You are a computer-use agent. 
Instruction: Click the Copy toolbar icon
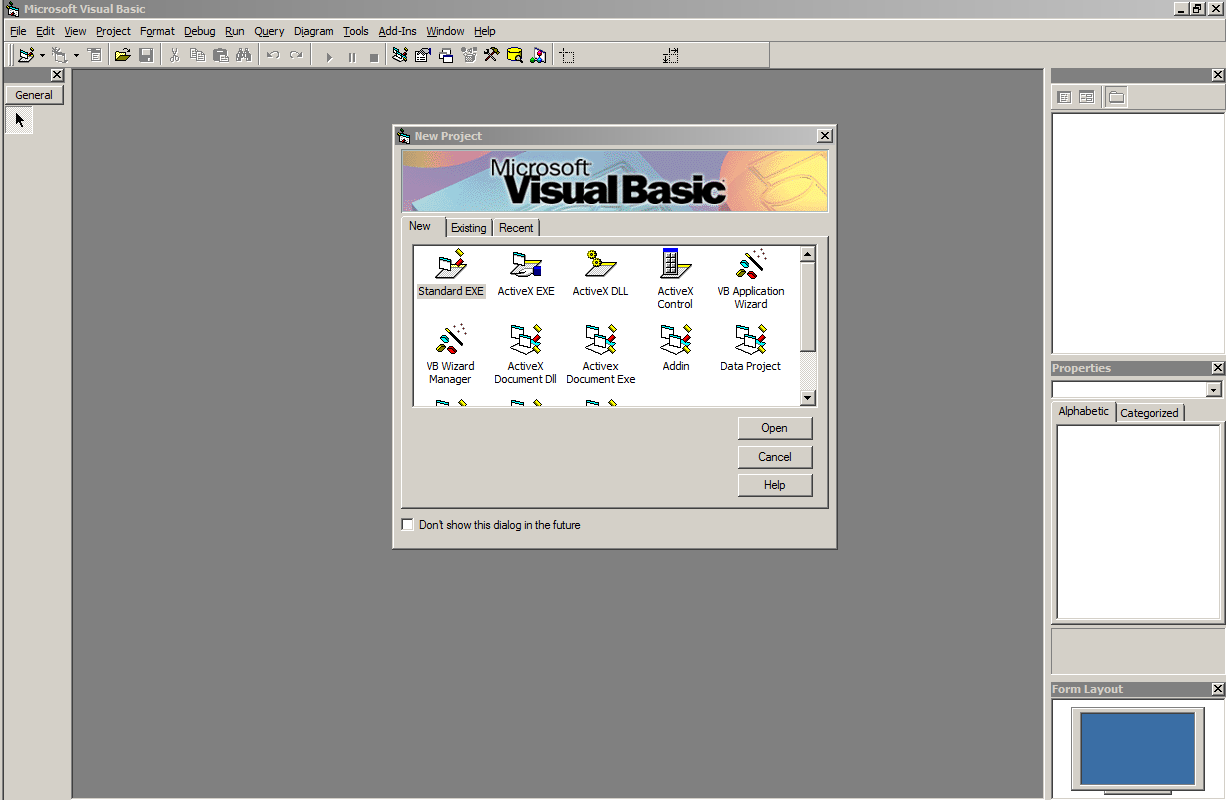197,56
